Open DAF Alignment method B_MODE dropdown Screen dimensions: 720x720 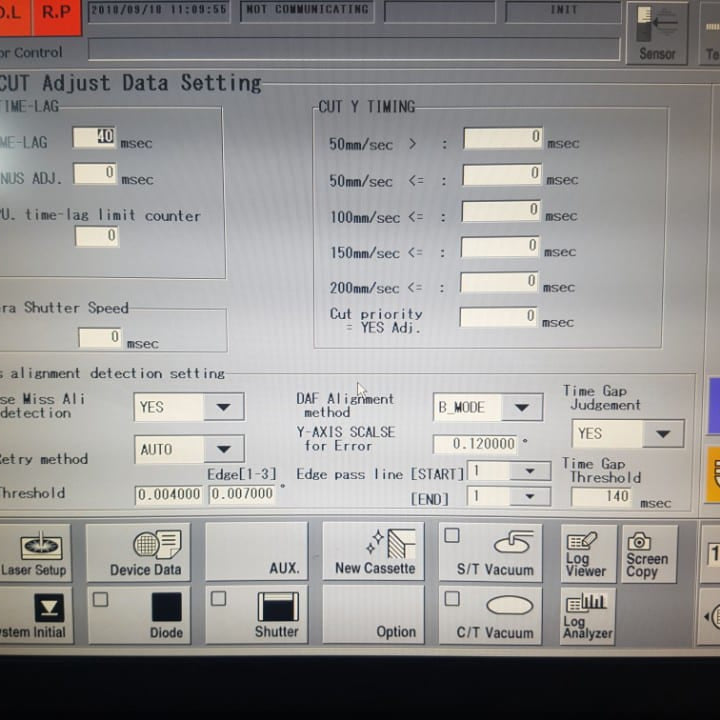point(488,407)
